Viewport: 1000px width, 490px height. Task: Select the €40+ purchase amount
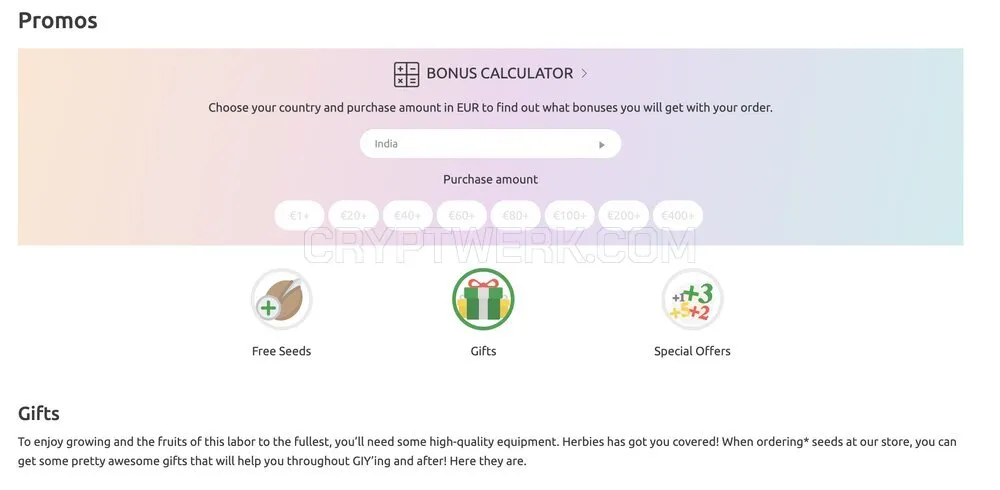408,216
